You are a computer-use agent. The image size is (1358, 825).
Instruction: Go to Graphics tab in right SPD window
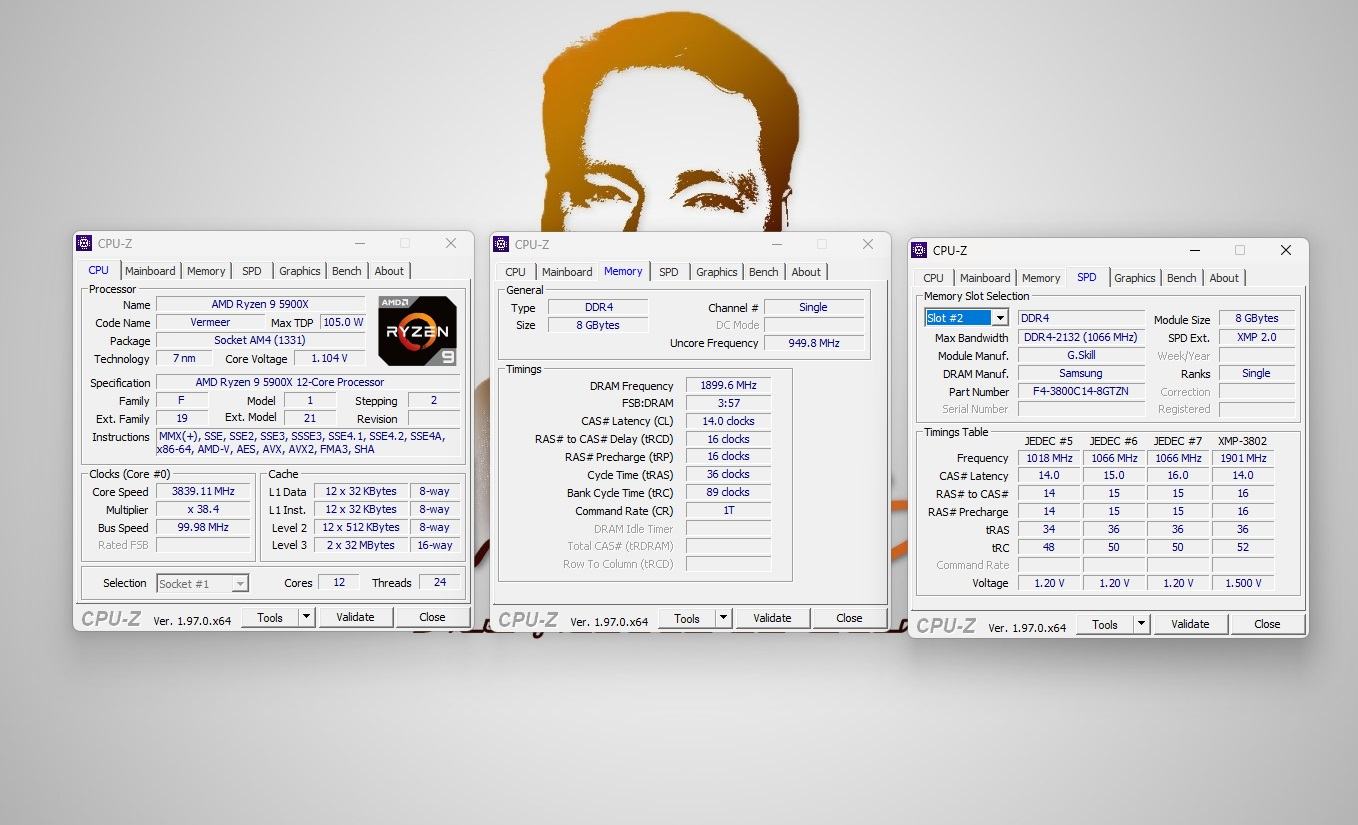pos(1135,278)
